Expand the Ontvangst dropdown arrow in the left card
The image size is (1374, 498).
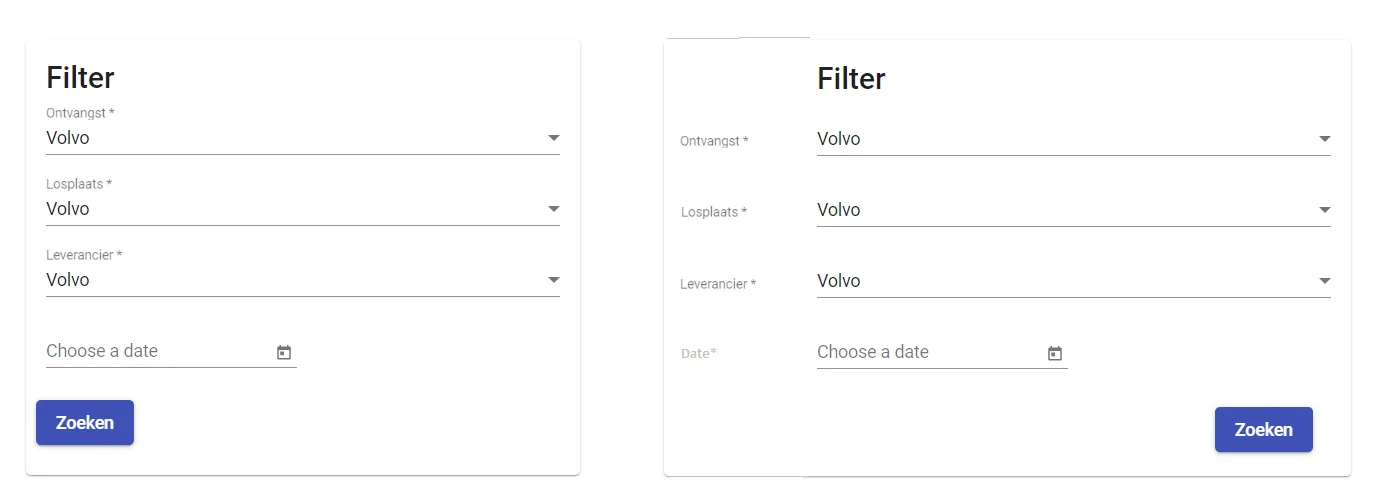[554, 138]
